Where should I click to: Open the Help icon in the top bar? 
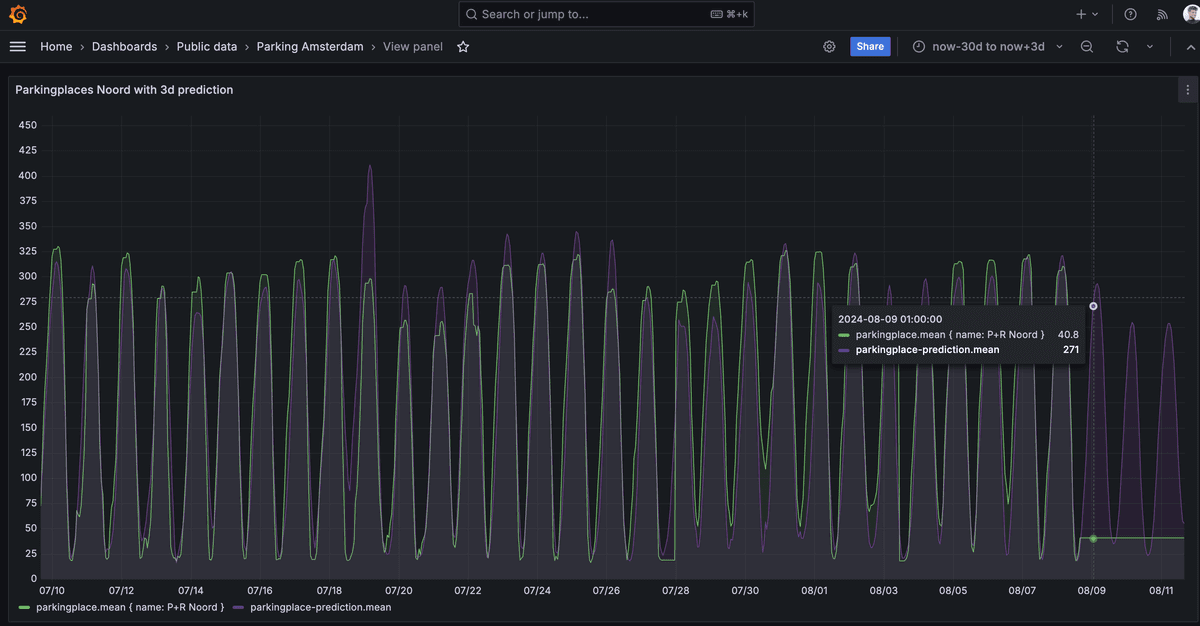pyautogui.click(x=1130, y=14)
